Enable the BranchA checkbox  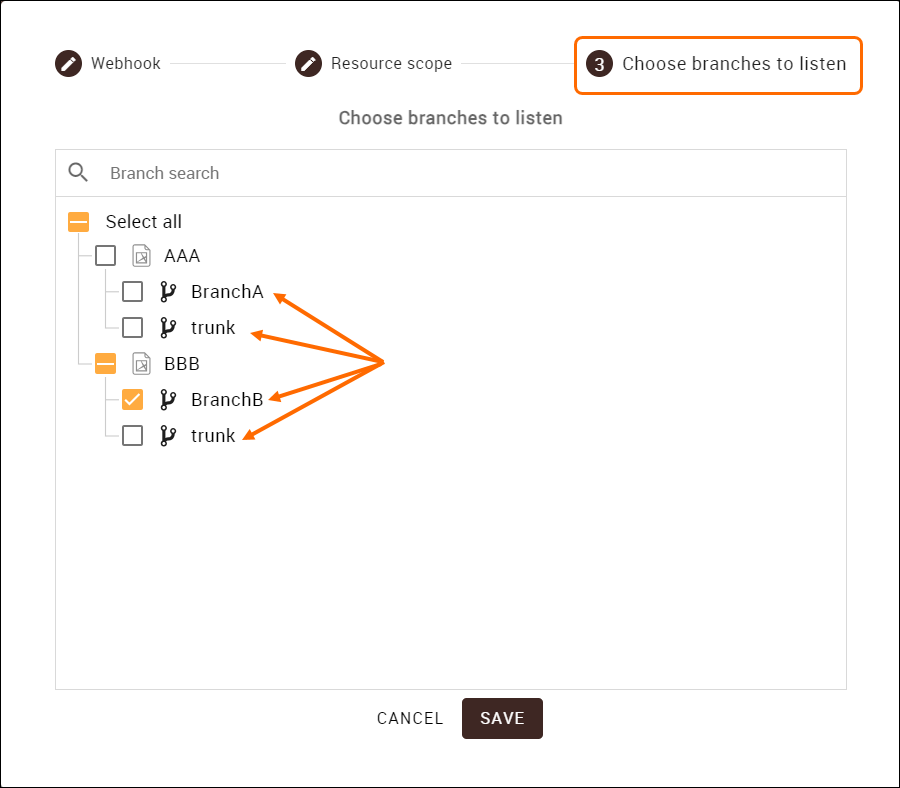[132, 292]
